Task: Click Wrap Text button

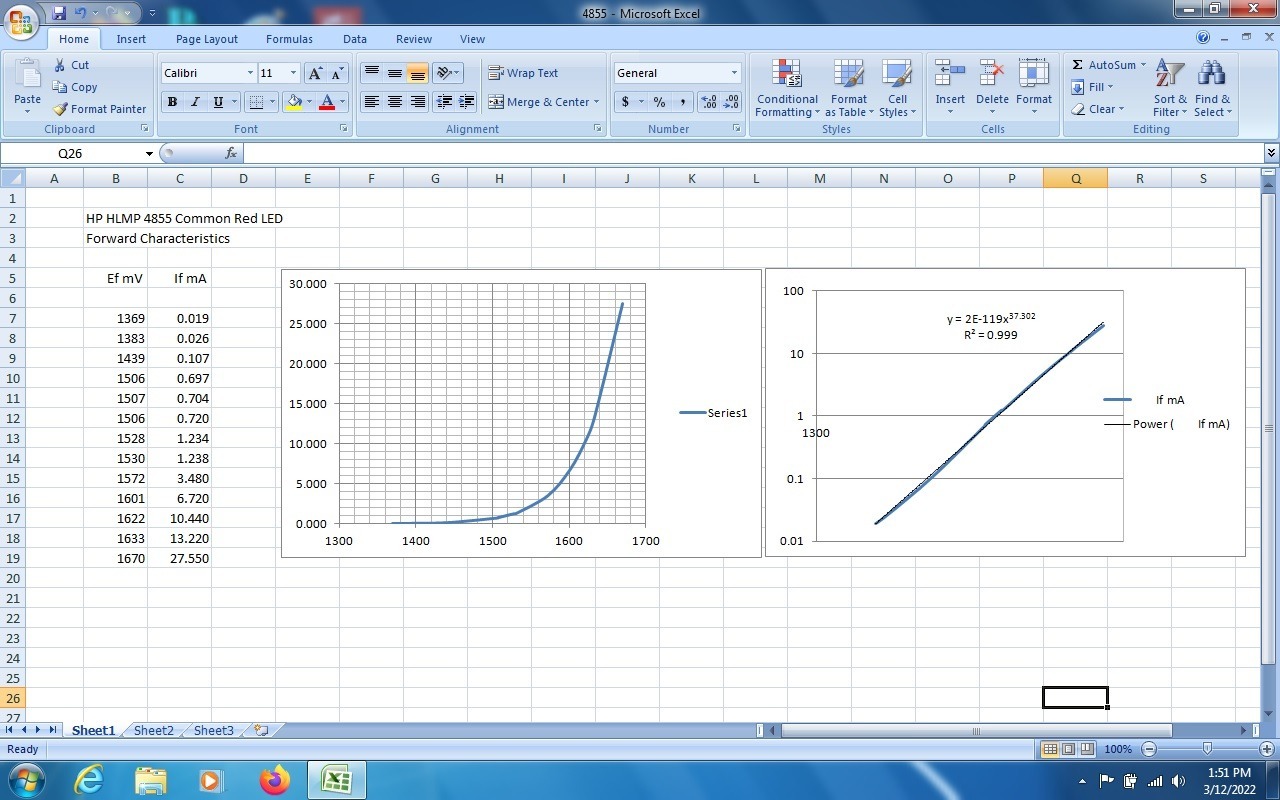Action: [x=523, y=73]
